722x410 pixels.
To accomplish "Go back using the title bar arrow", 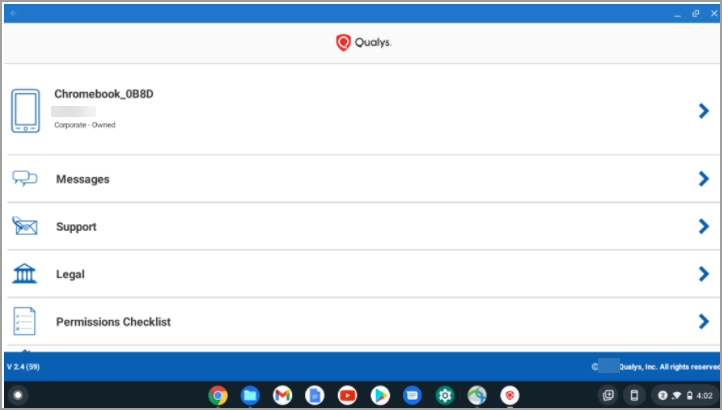I will click(x=13, y=13).
